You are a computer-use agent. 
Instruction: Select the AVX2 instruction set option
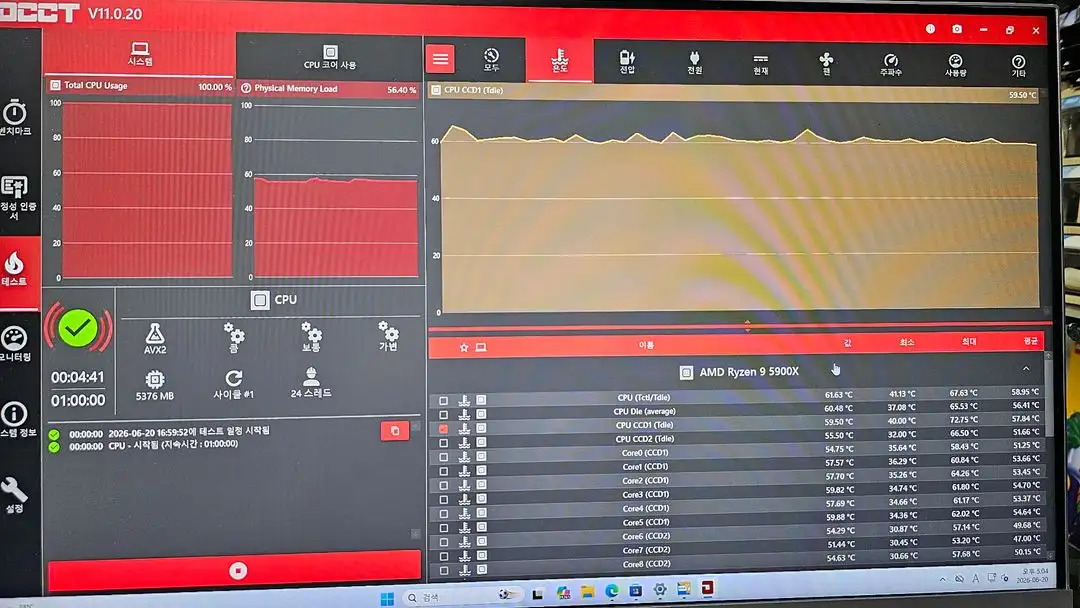tap(155, 339)
